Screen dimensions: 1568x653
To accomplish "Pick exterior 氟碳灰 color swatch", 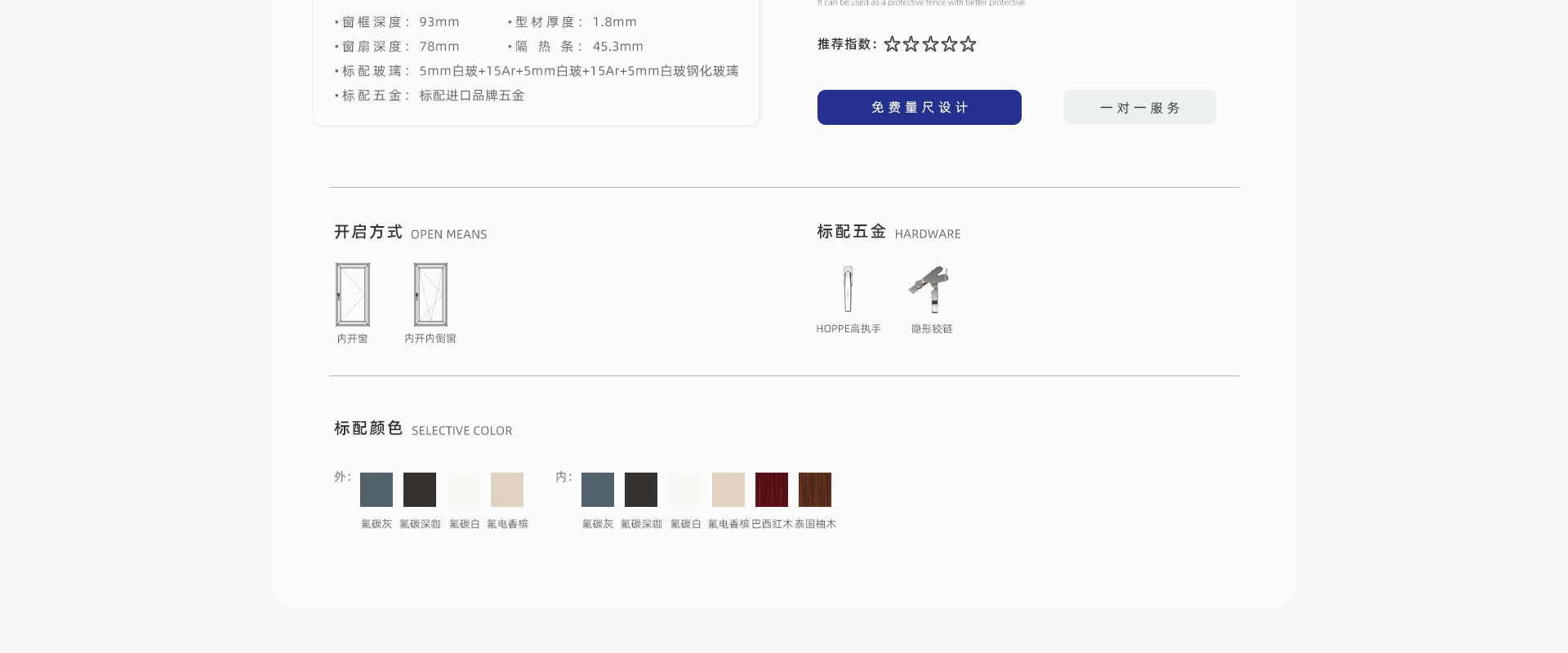I will [x=376, y=490].
